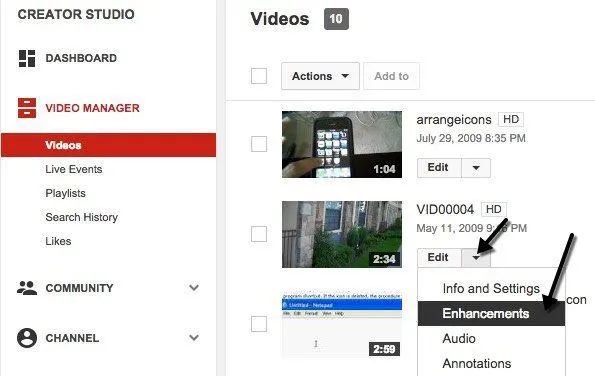Check the arrangeicons video checkbox
The image size is (595, 376).
coord(259,144)
